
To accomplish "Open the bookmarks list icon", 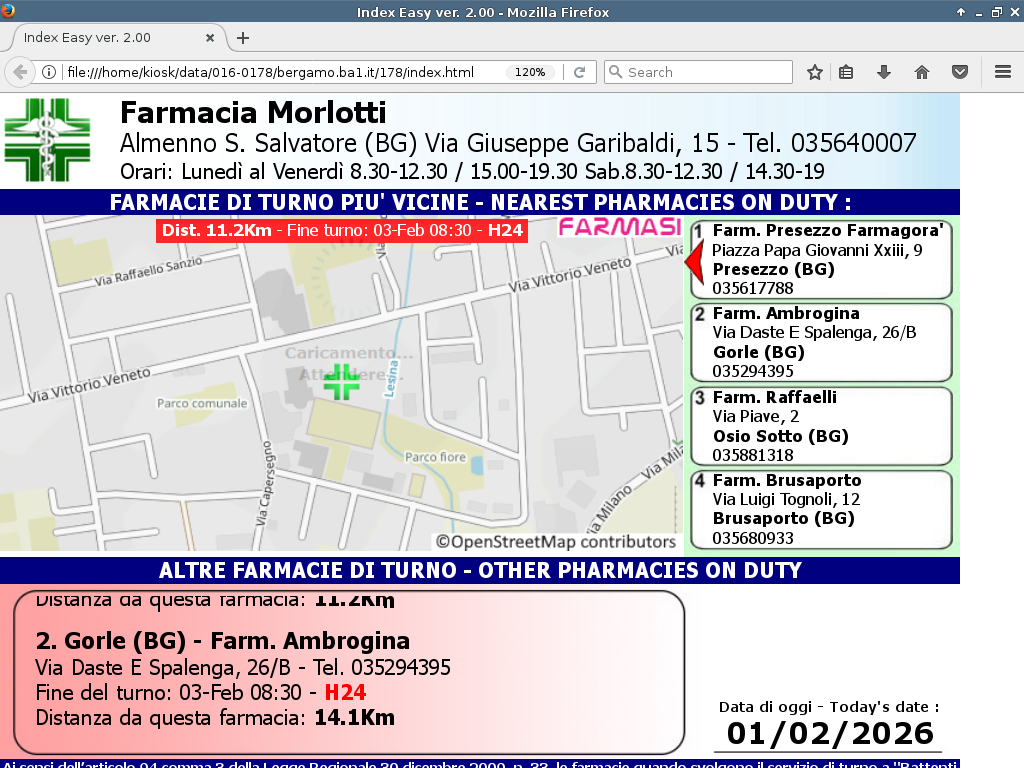I will [847, 72].
